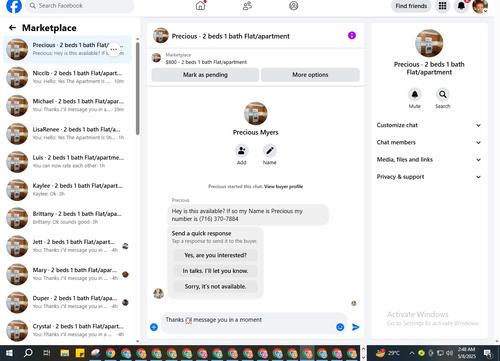Go back with the Marketplace arrow
500x361 pixels.
coord(12,28)
